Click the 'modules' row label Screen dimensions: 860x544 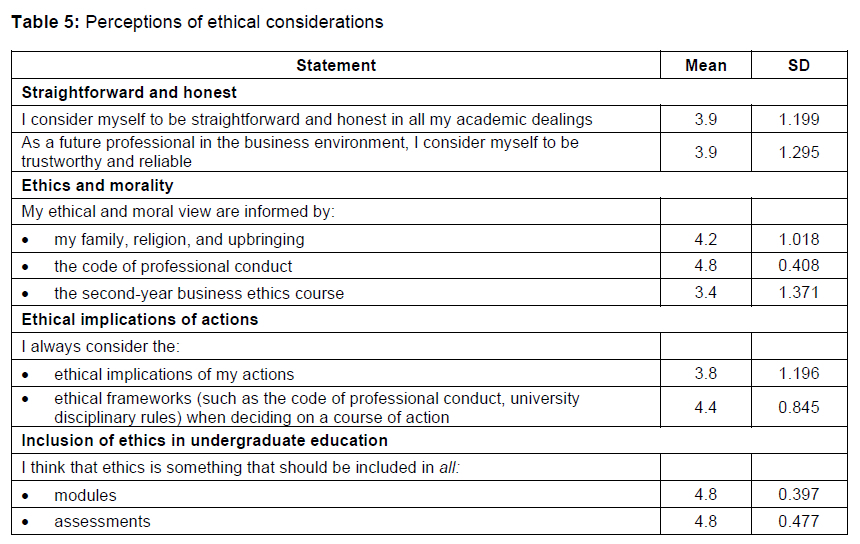(85, 495)
